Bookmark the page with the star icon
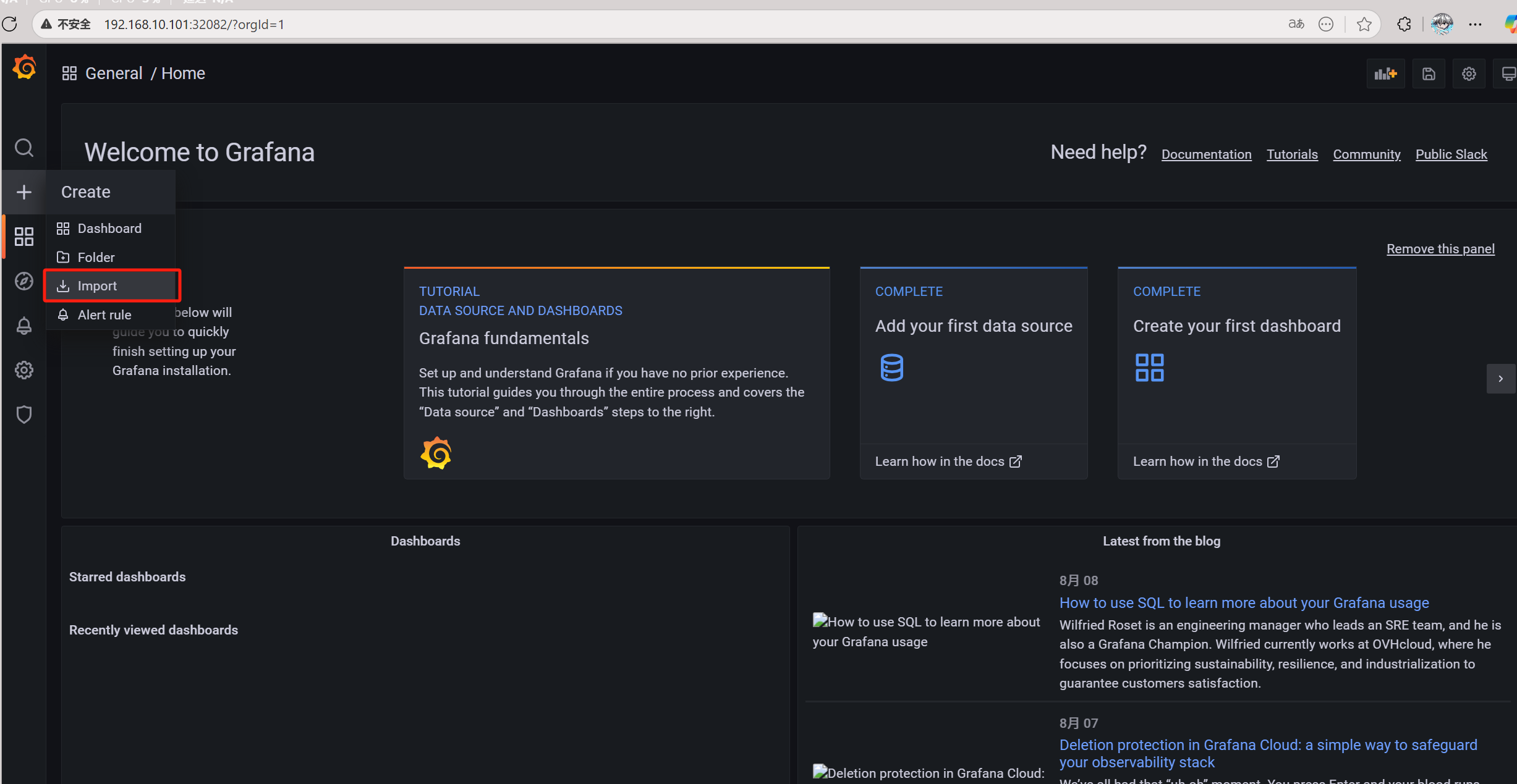 [x=1364, y=24]
